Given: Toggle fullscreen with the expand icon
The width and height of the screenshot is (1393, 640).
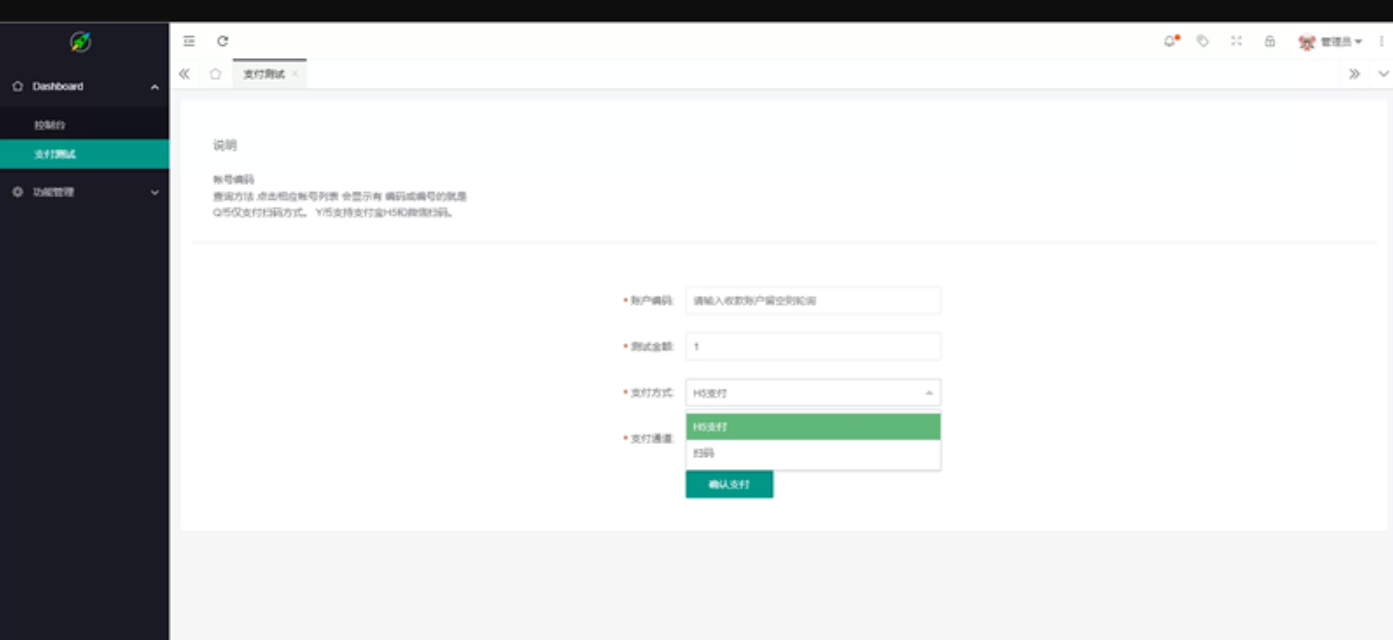Looking at the screenshot, I should coord(1236,41).
